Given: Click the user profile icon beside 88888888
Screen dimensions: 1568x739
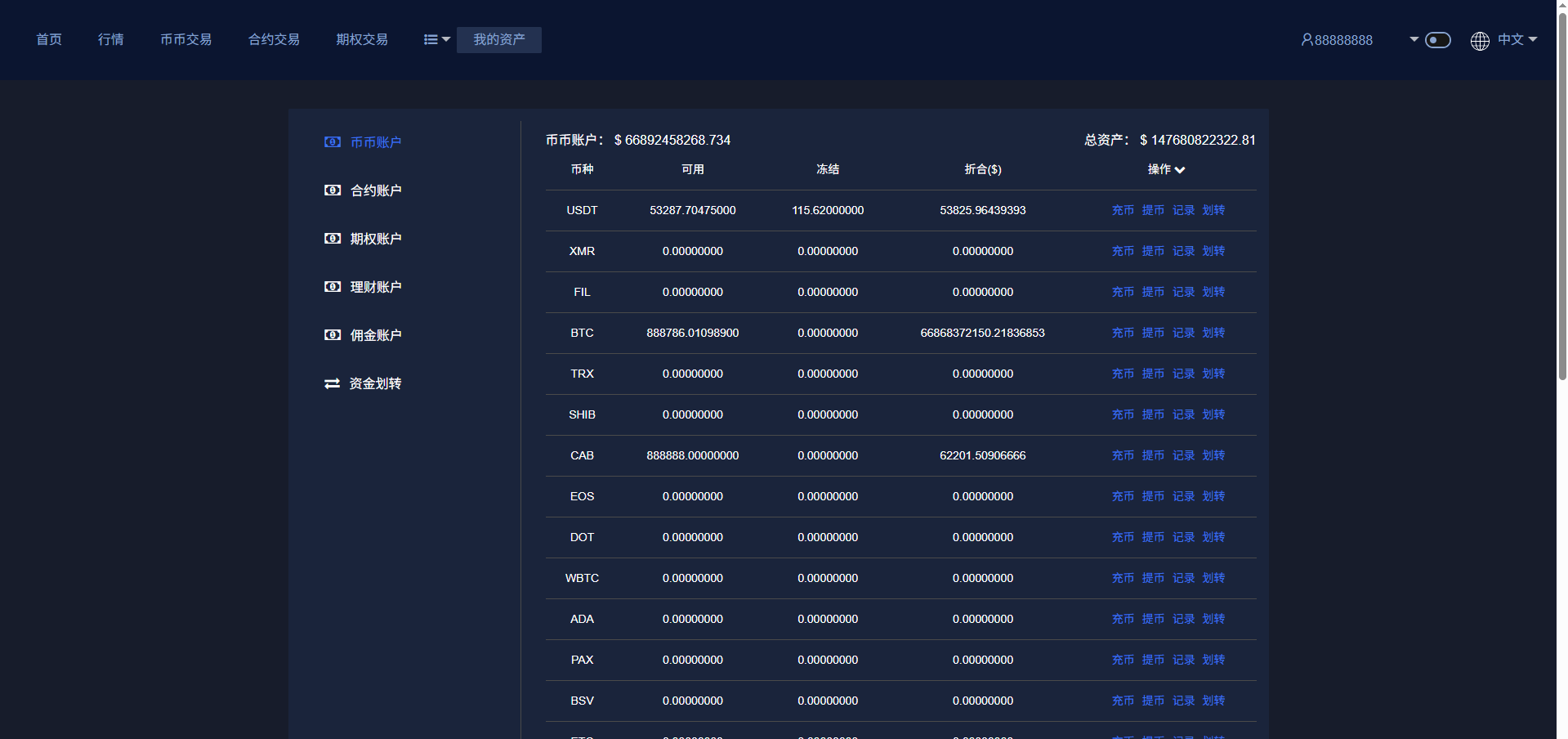Looking at the screenshot, I should pyautogui.click(x=1307, y=40).
